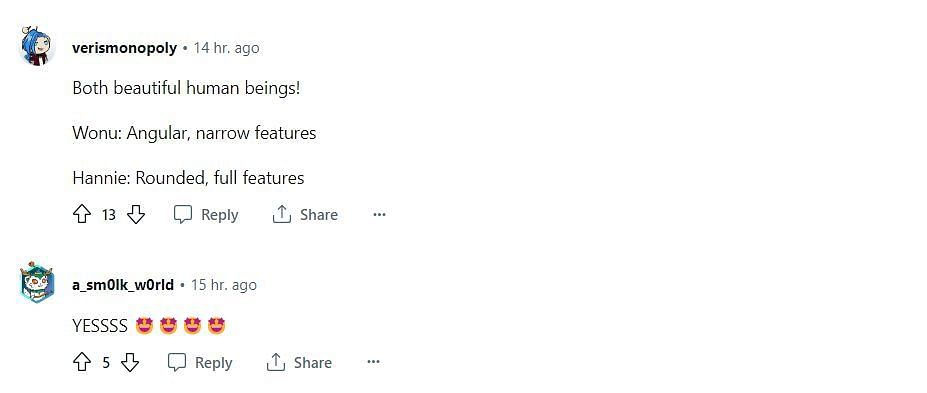Open more options on verismonopoly's comment
Image resolution: width=927 pixels, height=393 pixels.
380,215
